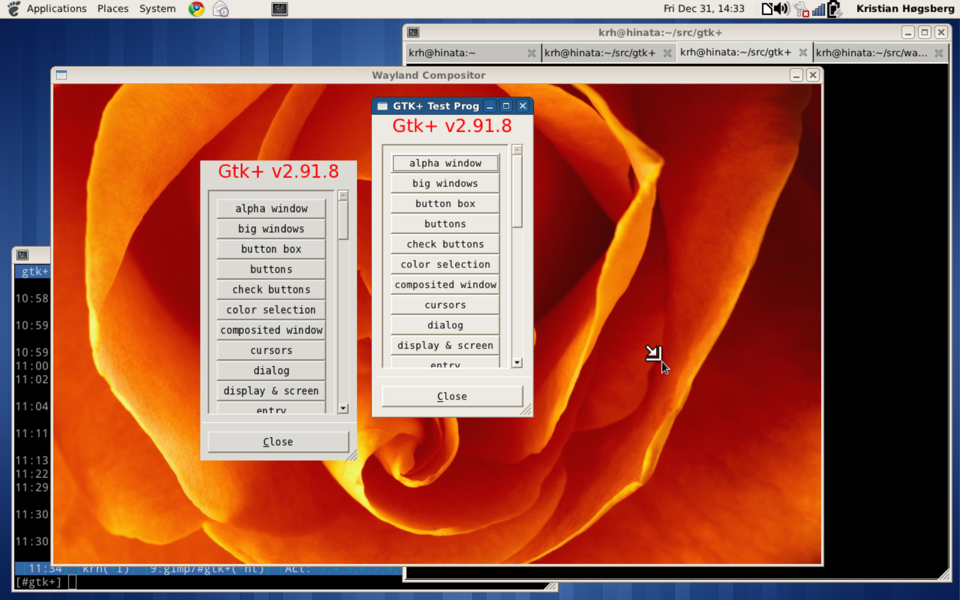960x600 pixels.
Task: Click the window icon of GTK+ Test Prog
Action: (x=382, y=106)
